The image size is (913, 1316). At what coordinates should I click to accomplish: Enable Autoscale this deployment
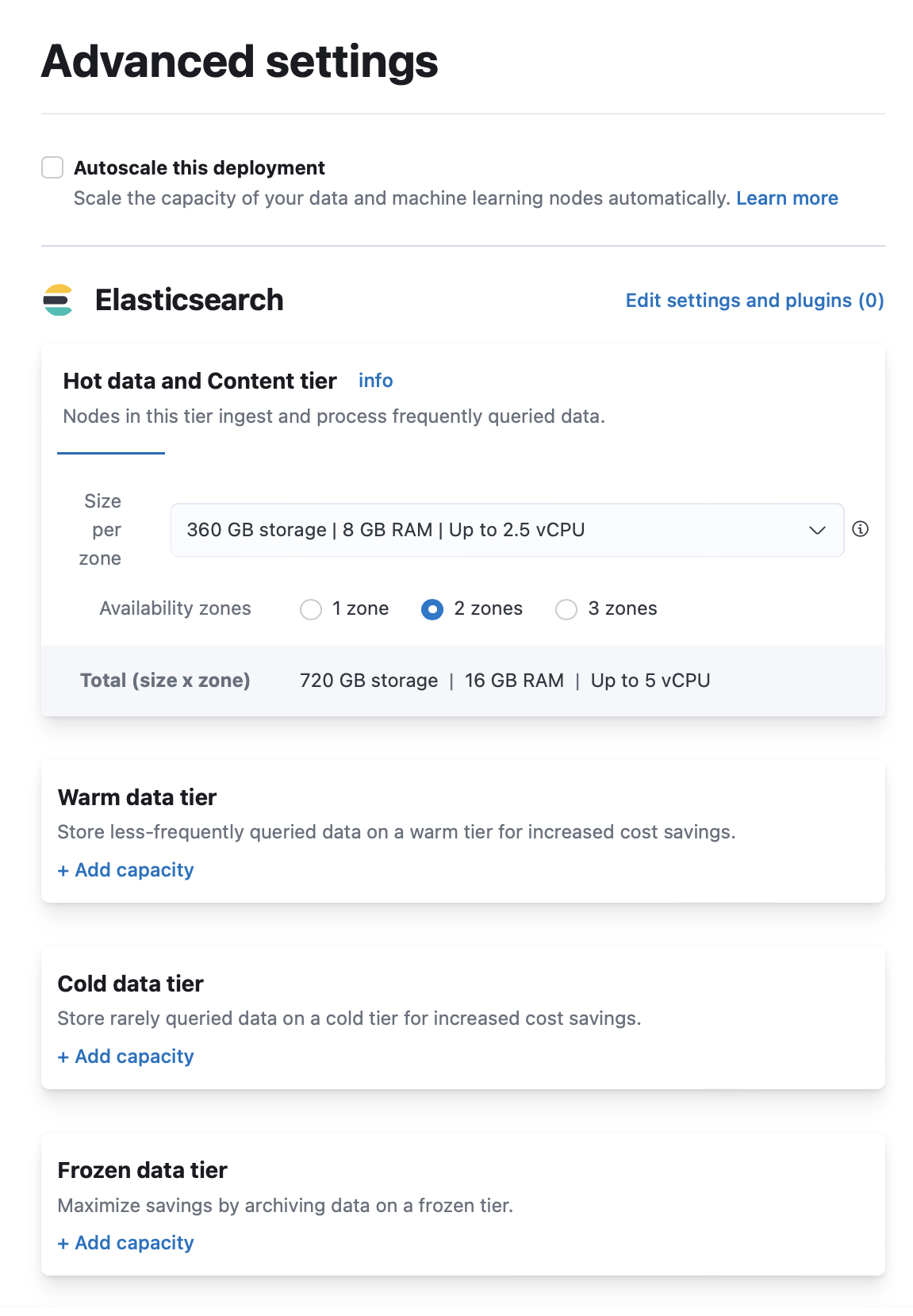(52, 167)
